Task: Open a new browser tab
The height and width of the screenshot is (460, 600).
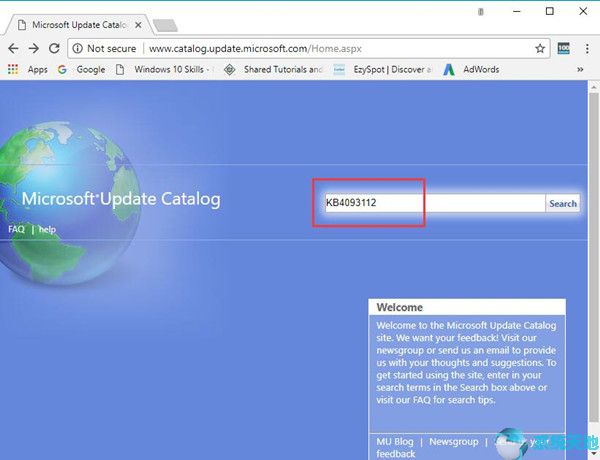Action: click(165, 25)
